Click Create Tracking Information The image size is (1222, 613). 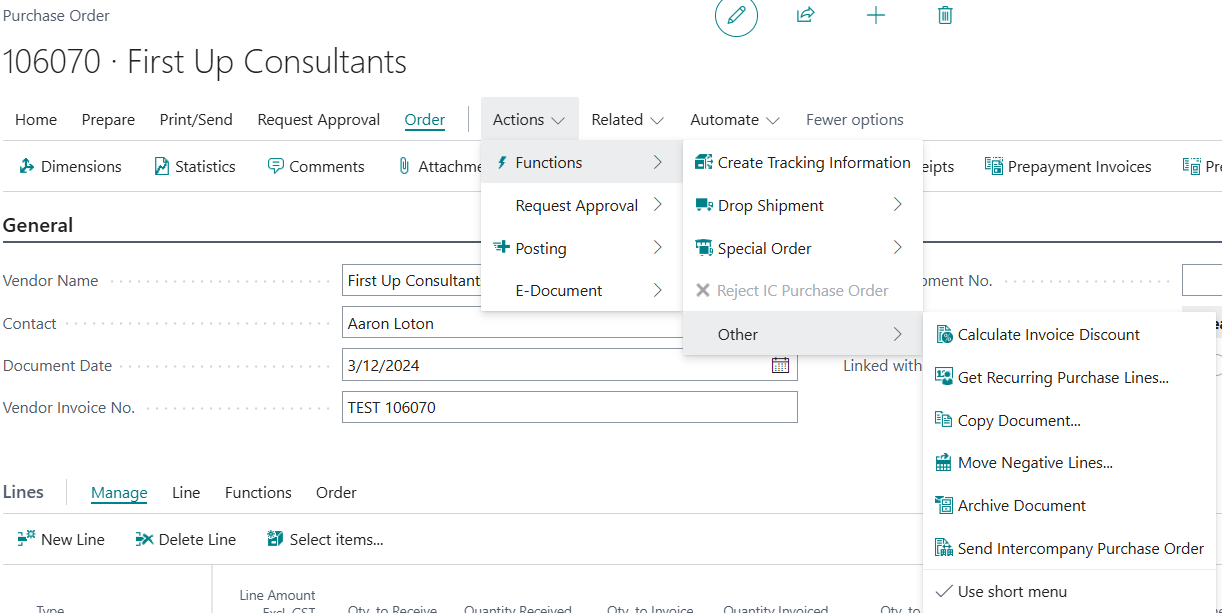click(802, 162)
